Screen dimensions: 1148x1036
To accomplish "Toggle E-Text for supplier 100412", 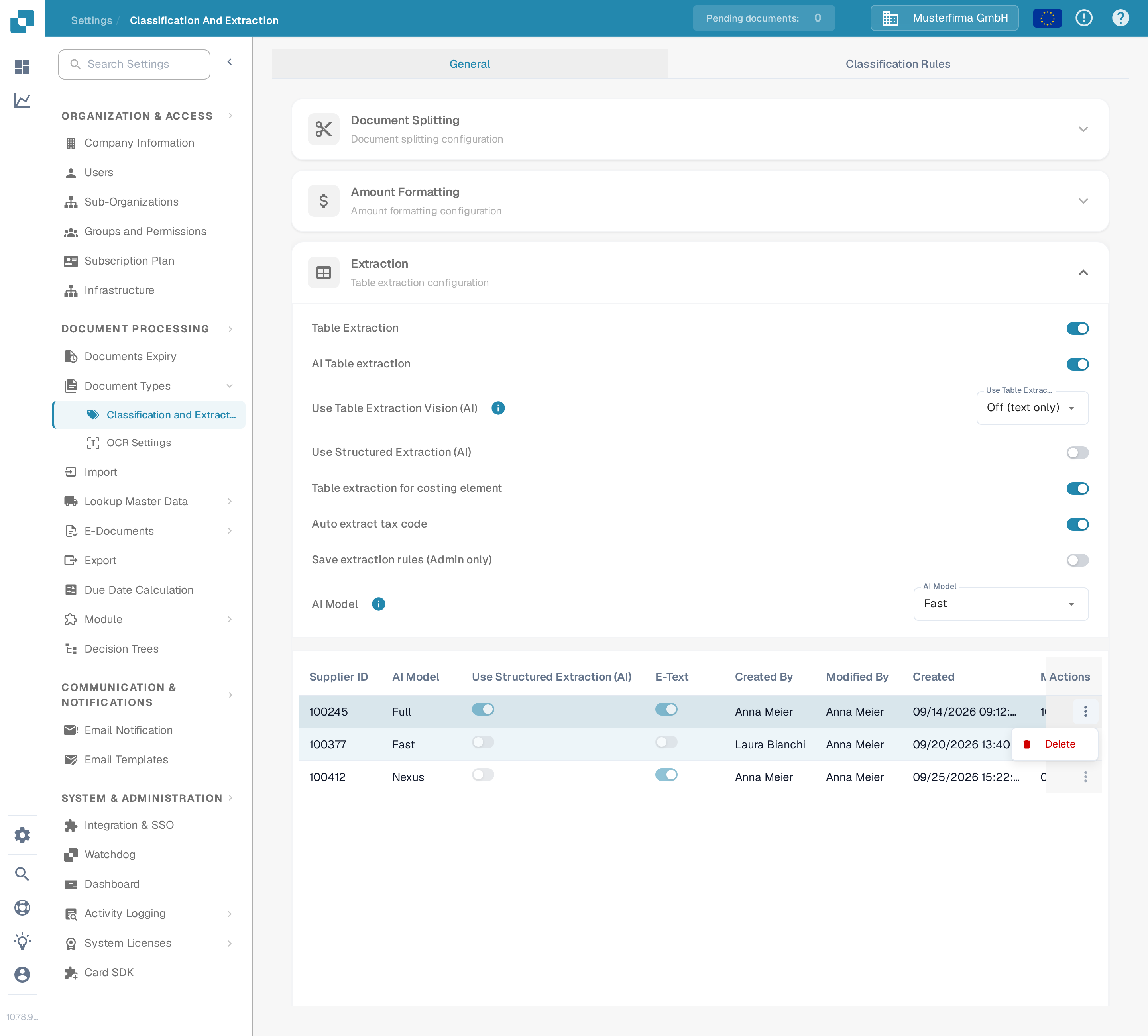I will 666,775.
